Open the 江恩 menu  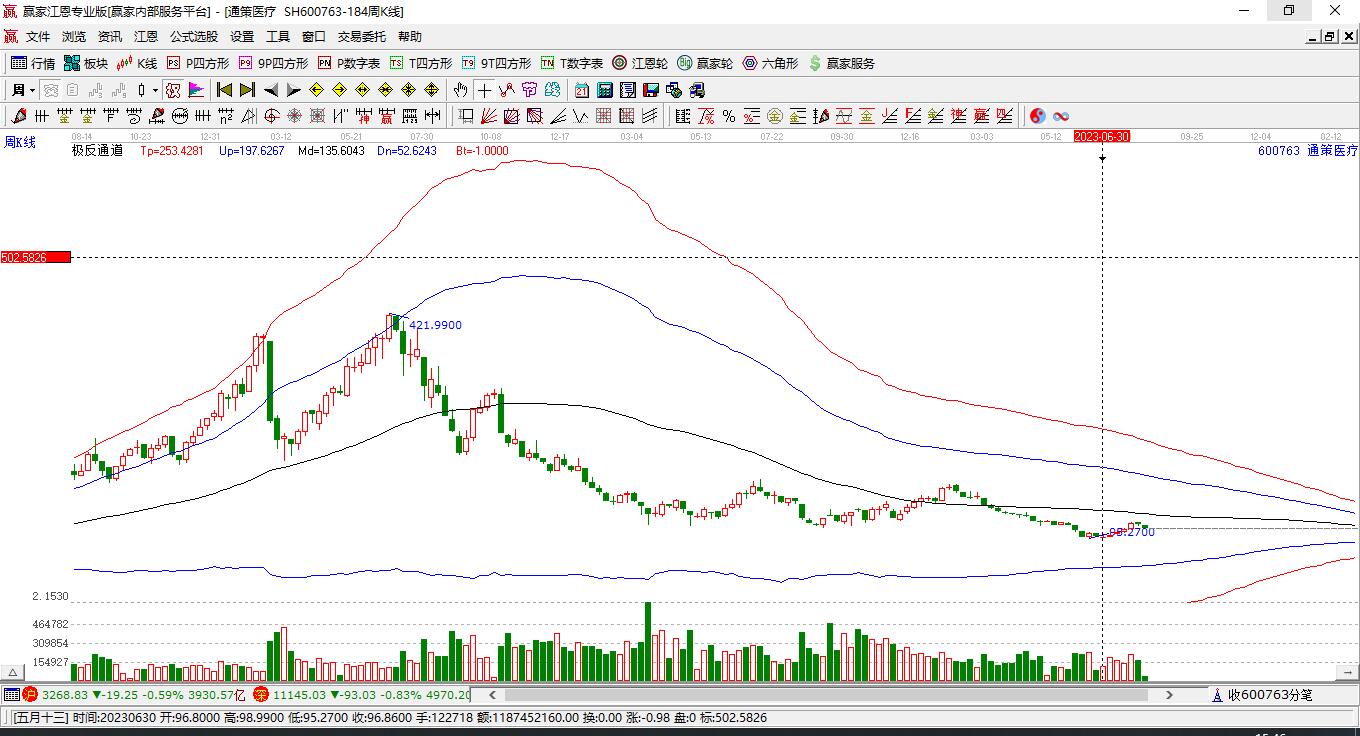coord(146,36)
